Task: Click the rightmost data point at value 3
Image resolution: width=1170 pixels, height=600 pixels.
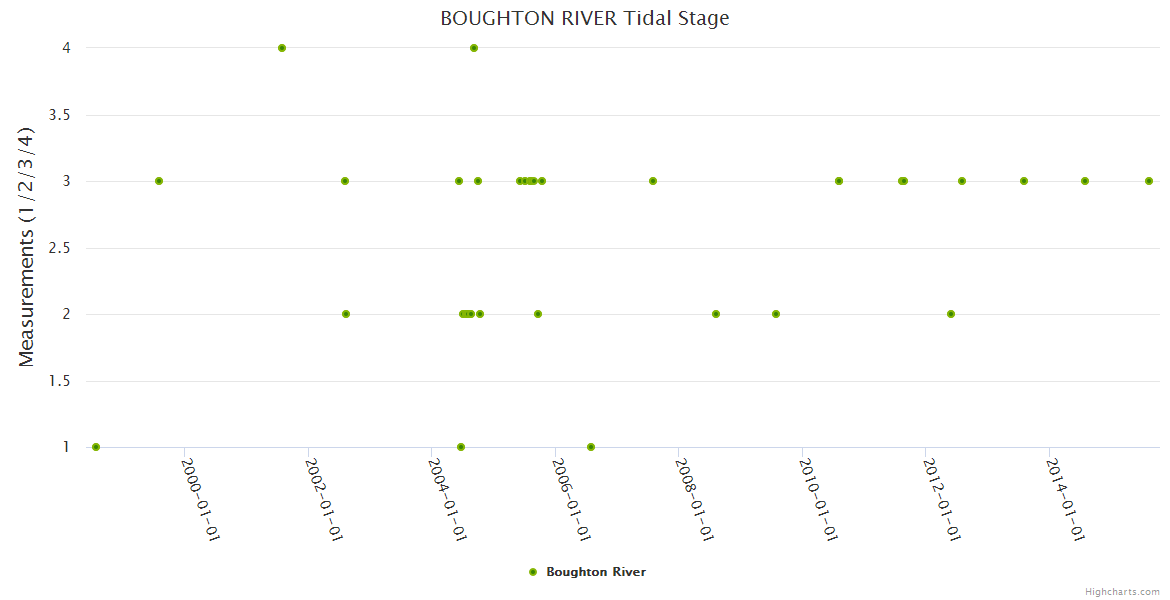Action: pos(1149,181)
